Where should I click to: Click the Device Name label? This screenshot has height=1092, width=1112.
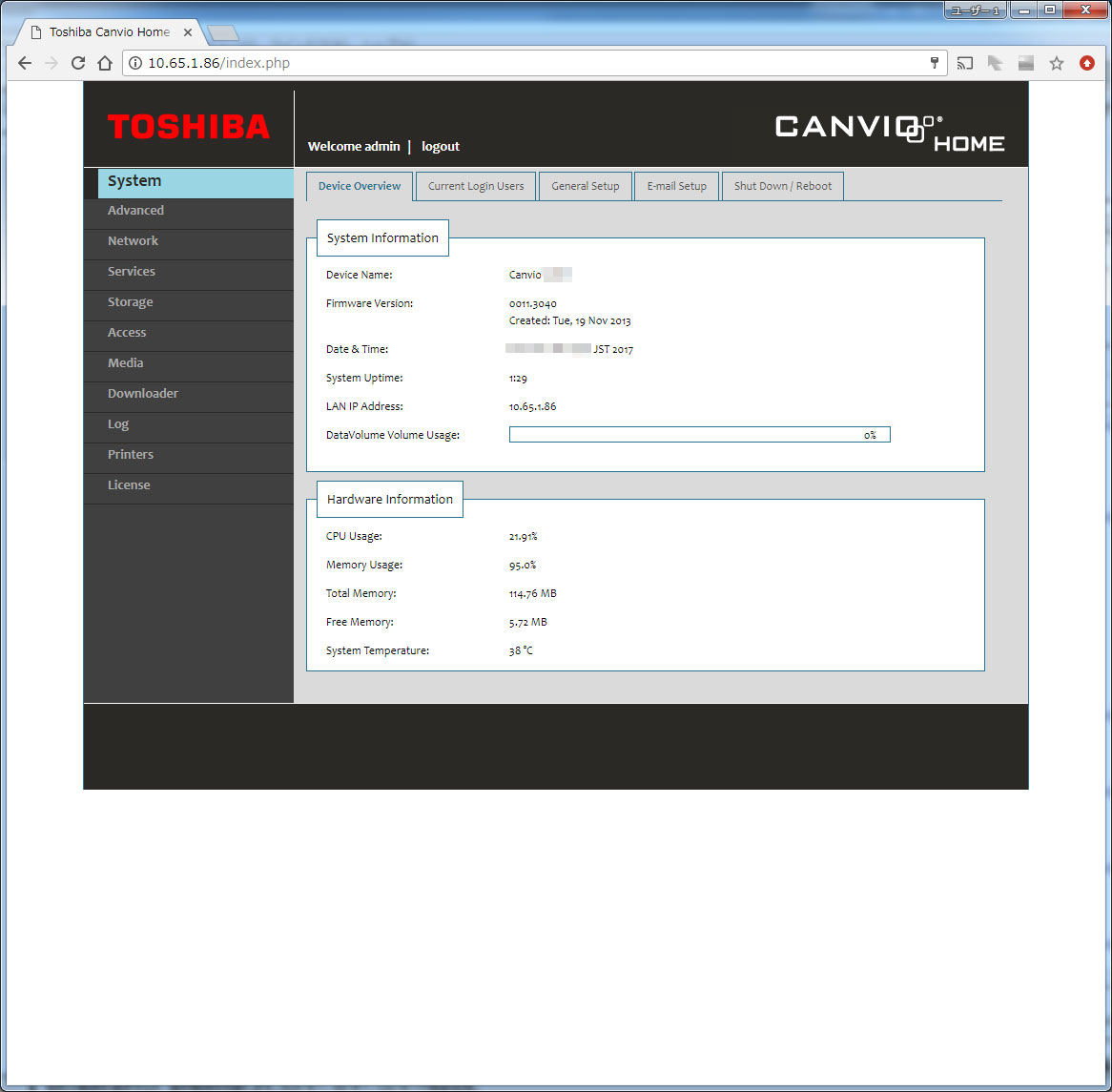[359, 275]
